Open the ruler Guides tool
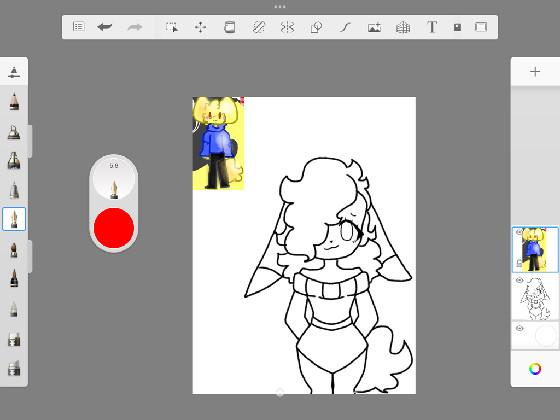560x420 pixels. tap(258, 27)
